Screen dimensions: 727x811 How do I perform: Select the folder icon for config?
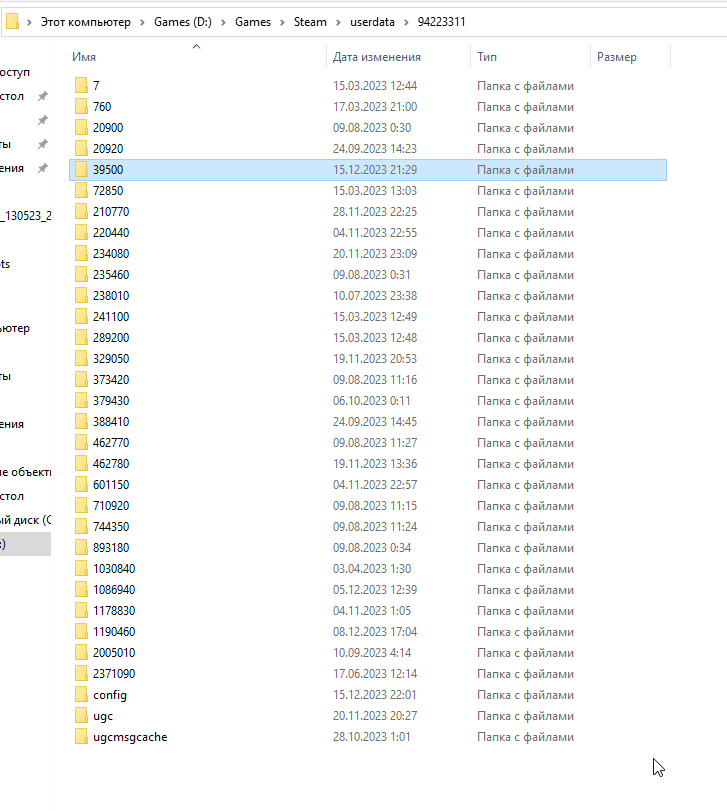point(81,695)
